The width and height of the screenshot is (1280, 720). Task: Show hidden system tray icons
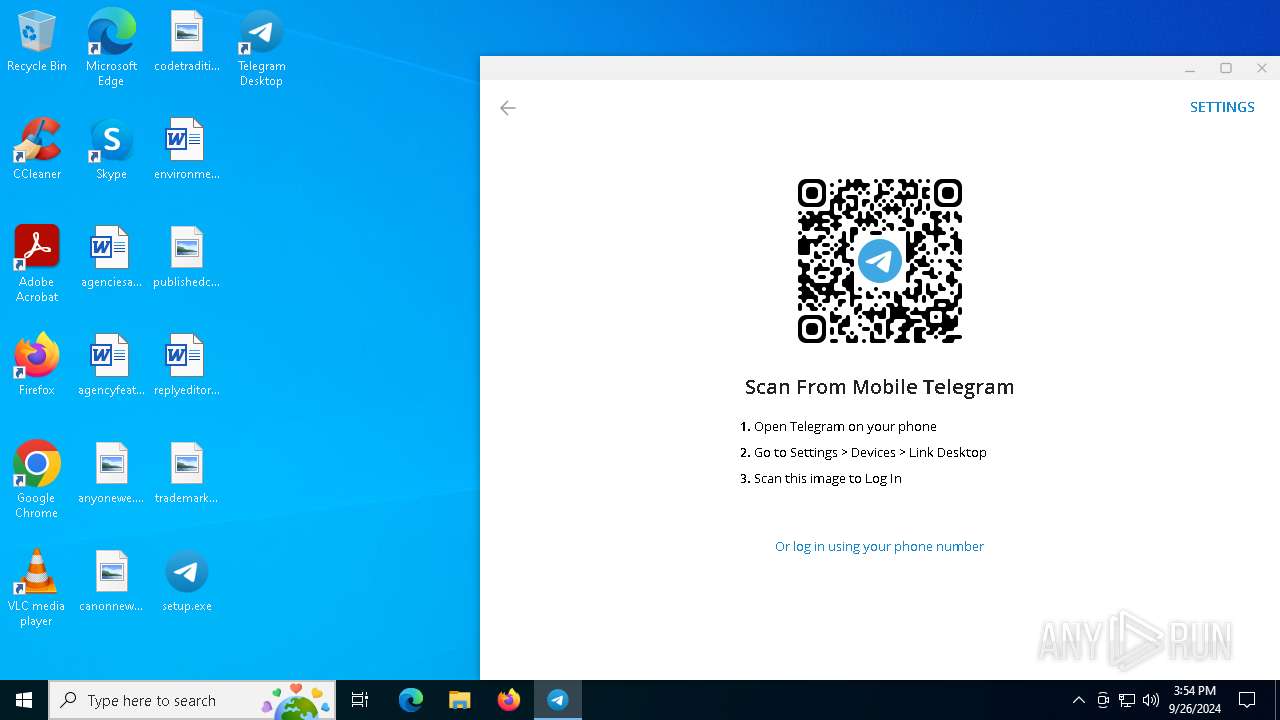pyautogui.click(x=1078, y=700)
